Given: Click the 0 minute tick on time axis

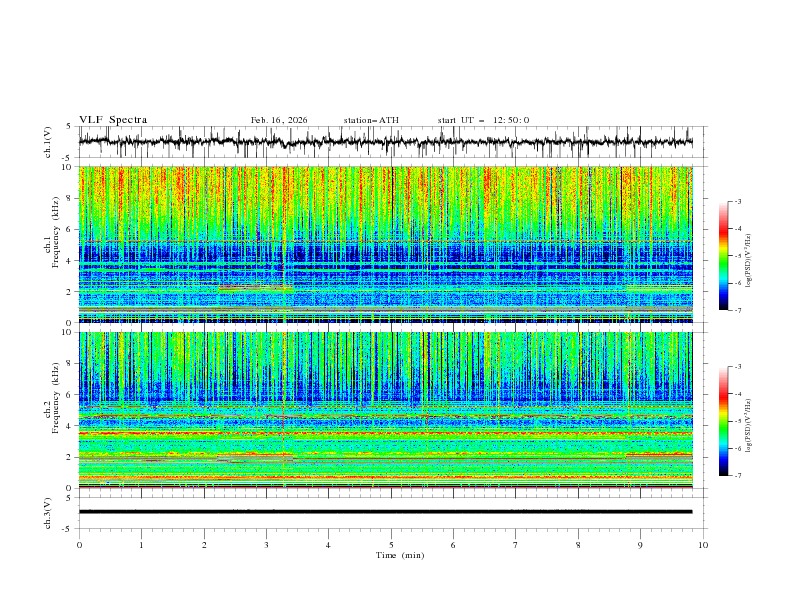Looking at the screenshot, I should point(79,544).
